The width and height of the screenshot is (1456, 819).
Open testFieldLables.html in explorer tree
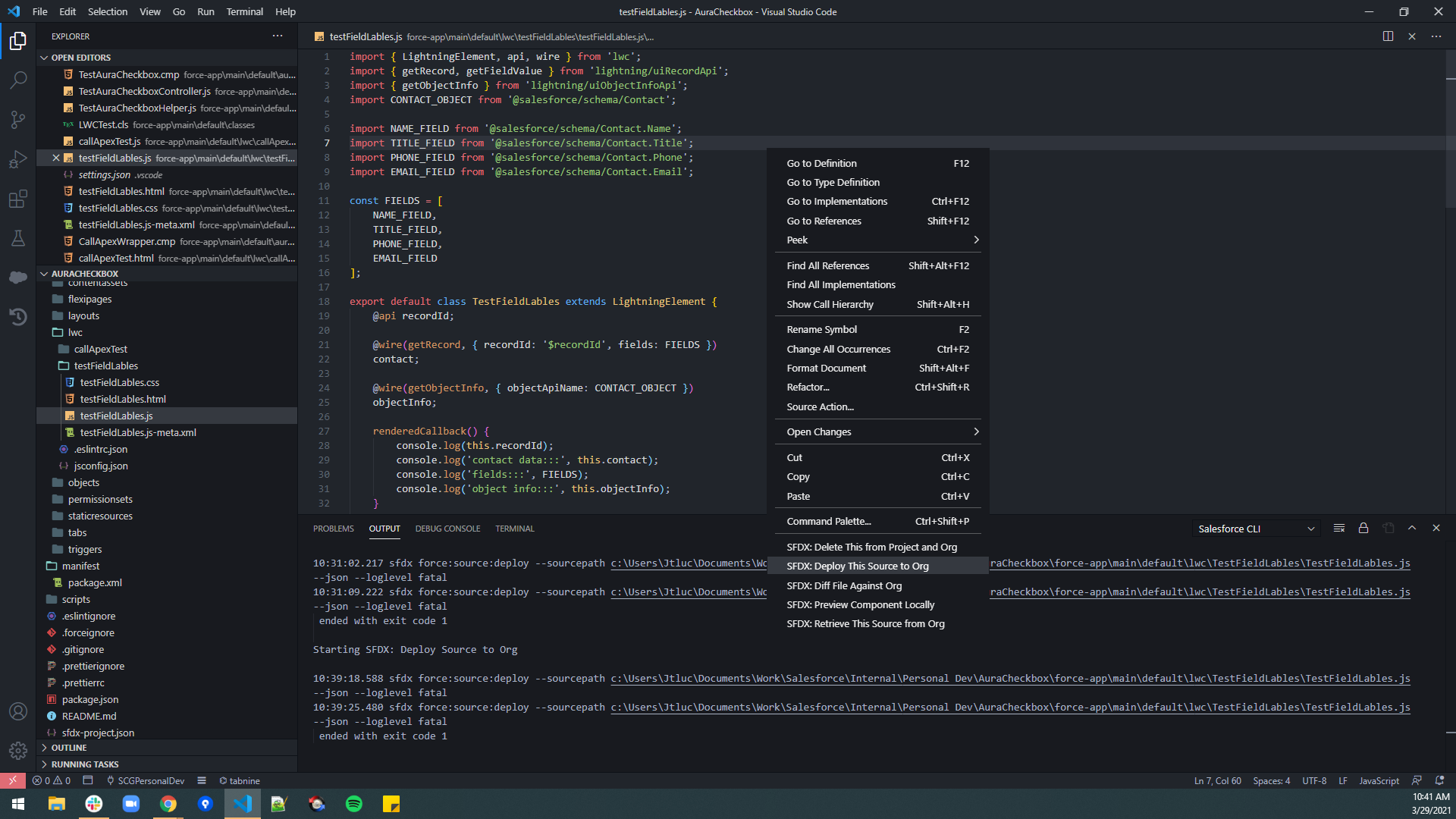click(x=123, y=399)
